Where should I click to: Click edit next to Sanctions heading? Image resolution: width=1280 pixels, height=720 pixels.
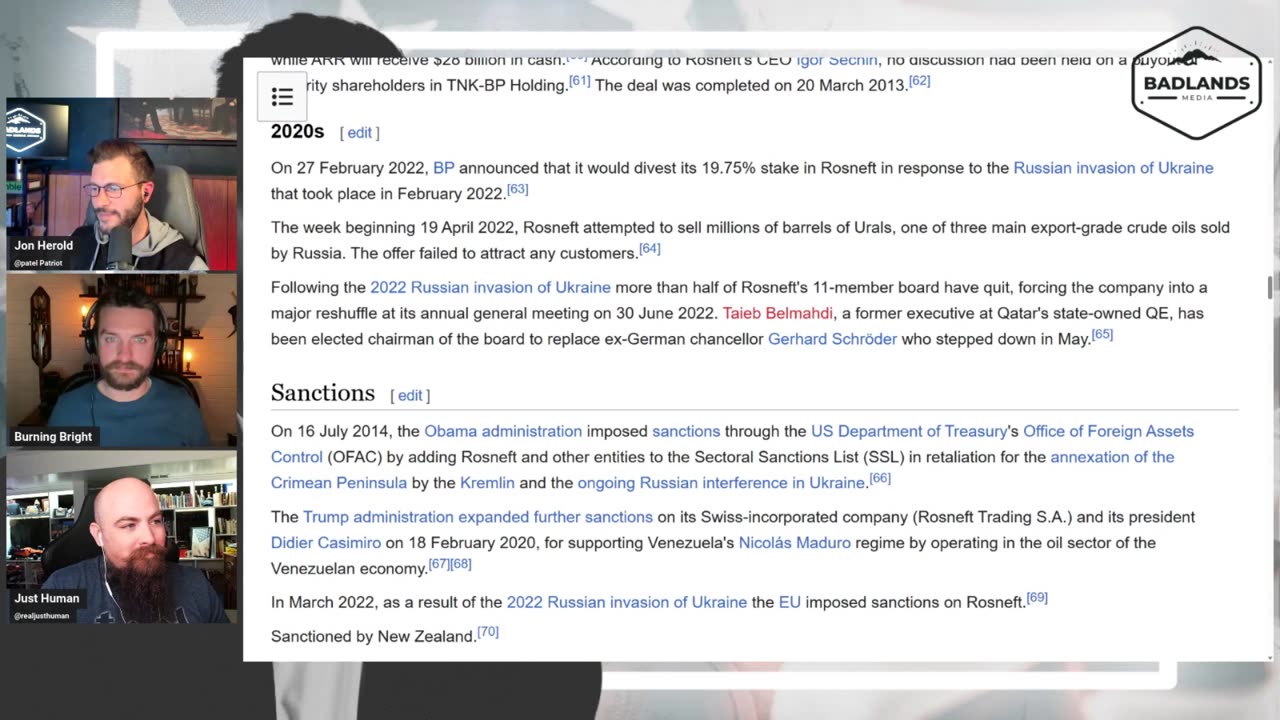point(410,396)
